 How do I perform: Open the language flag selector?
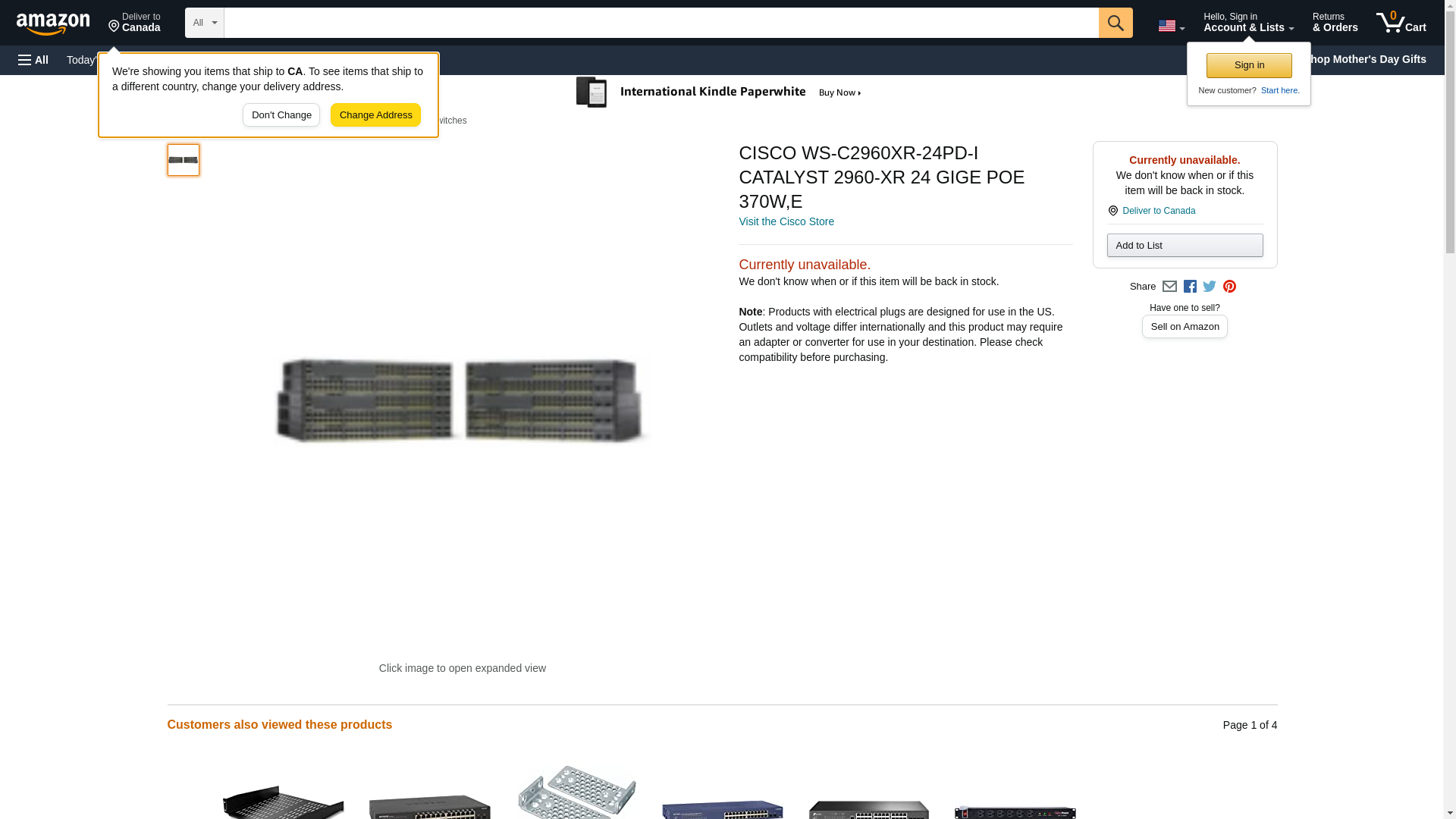[x=1171, y=26]
